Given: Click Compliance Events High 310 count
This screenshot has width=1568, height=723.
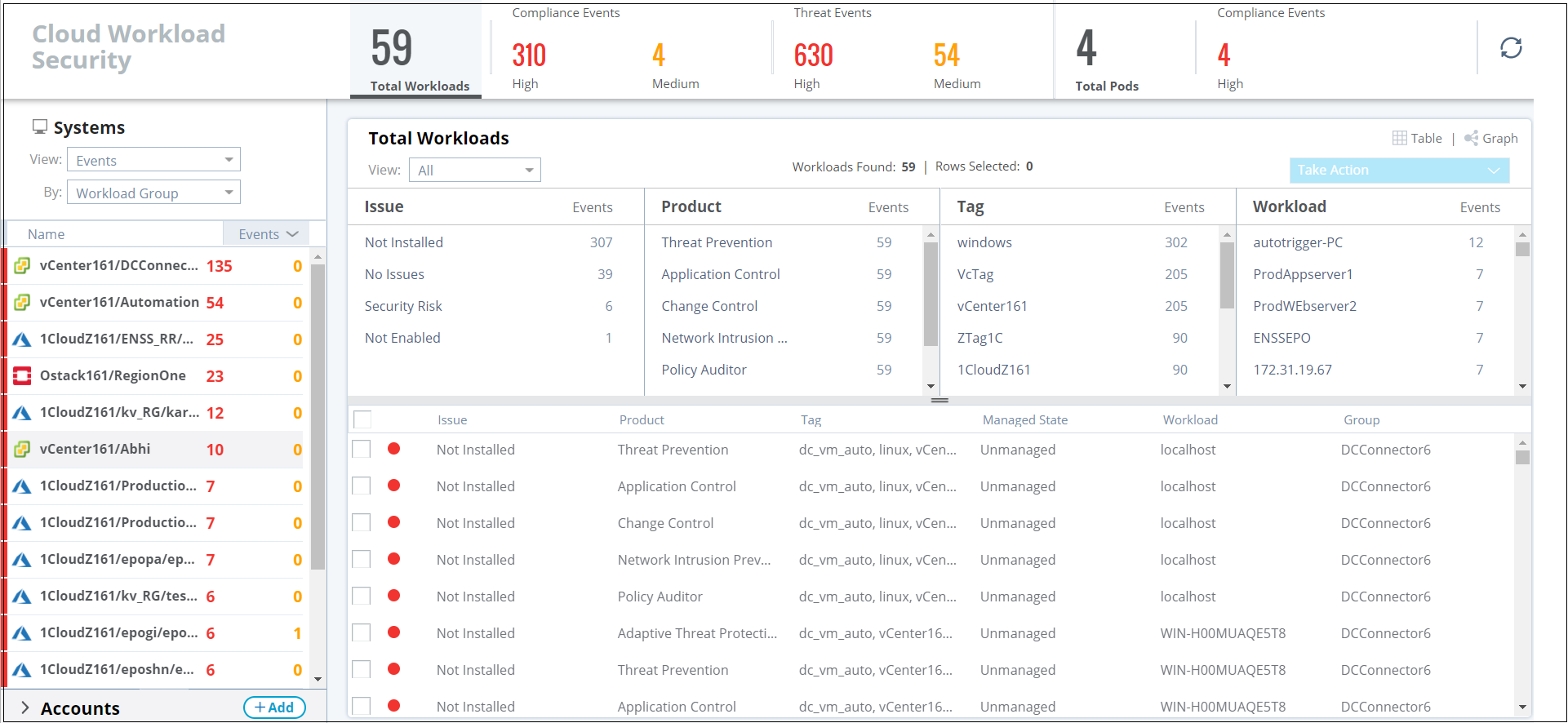Looking at the screenshot, I should click(x=529, y=55).
